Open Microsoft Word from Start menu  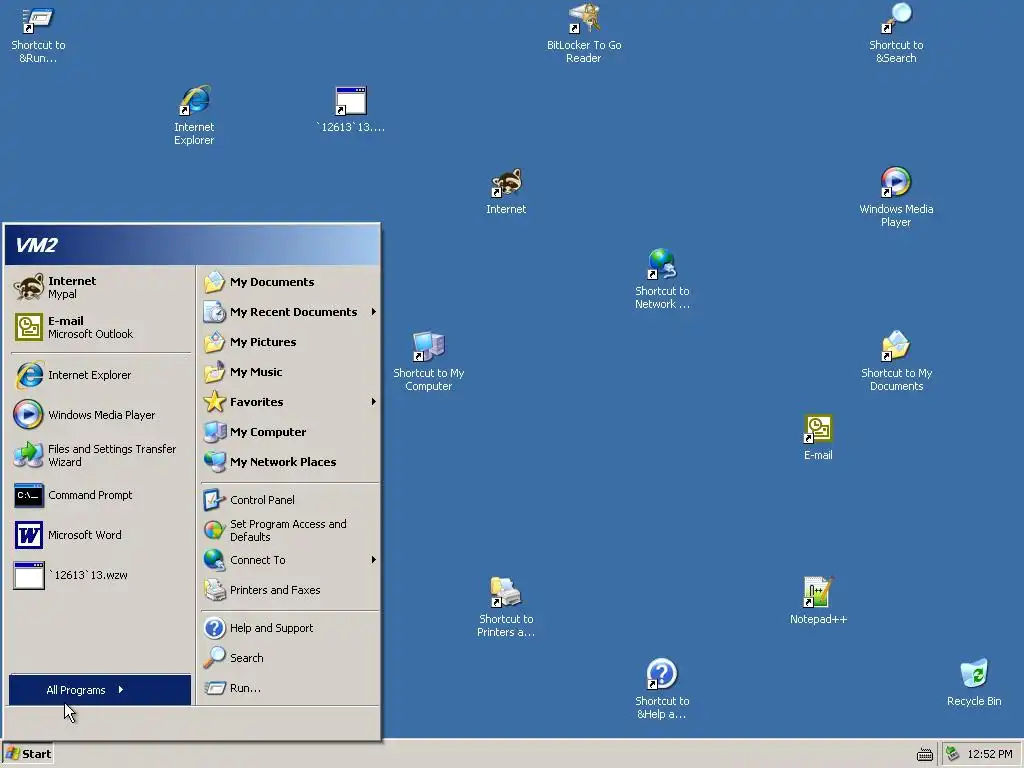tap(100, 535)
